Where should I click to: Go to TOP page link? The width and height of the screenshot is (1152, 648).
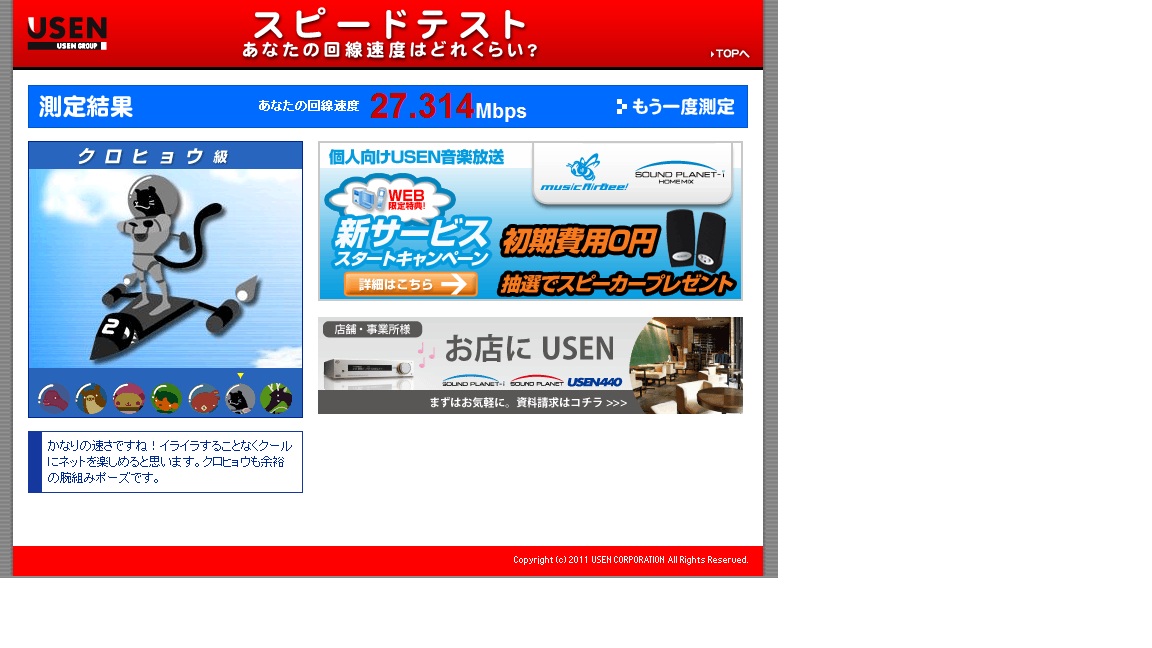(730, 54)
